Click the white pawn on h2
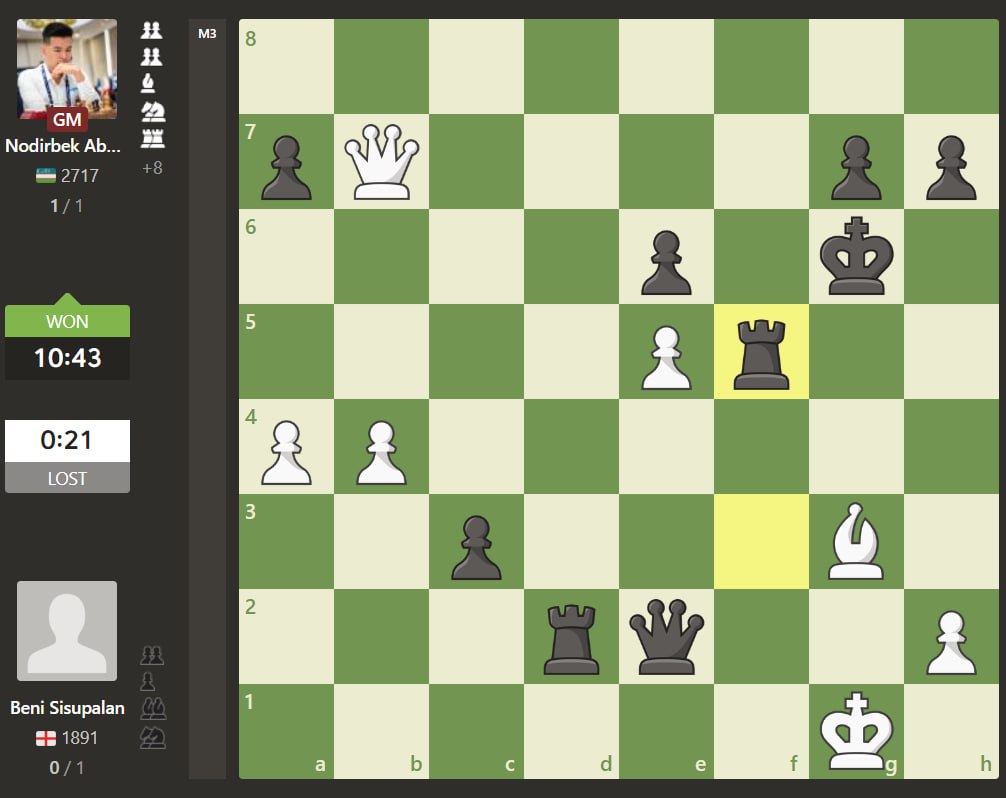Viewport: 1006px width, 798px height. click(951, 637)
